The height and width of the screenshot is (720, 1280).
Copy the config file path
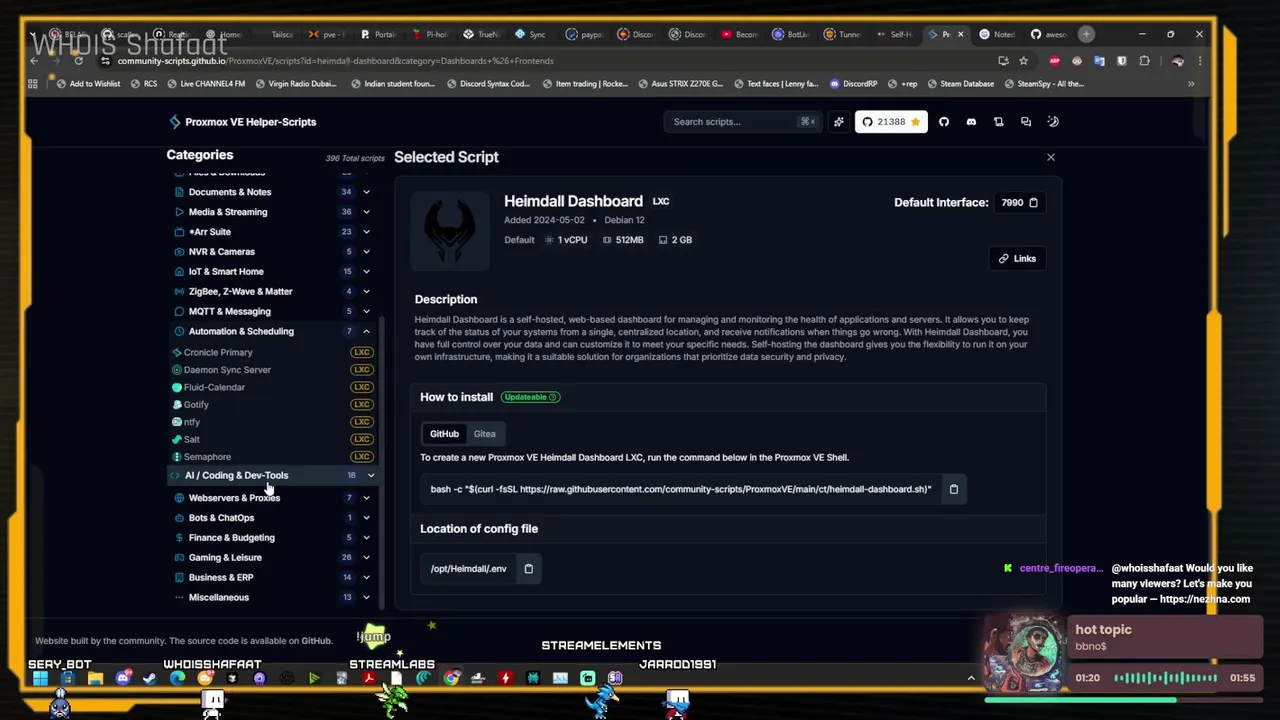click(x=528, y=569)
